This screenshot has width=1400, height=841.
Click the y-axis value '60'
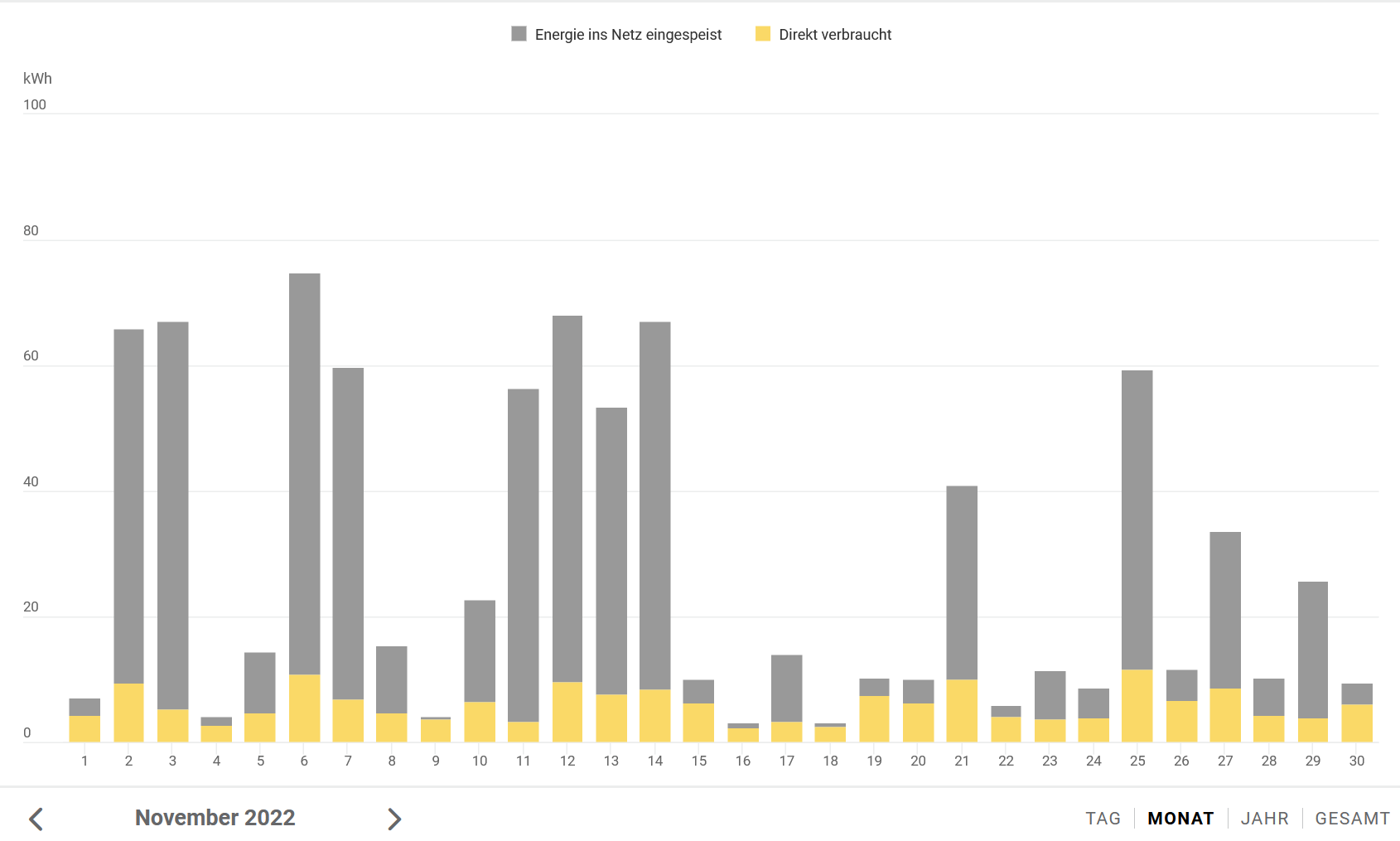31,355
